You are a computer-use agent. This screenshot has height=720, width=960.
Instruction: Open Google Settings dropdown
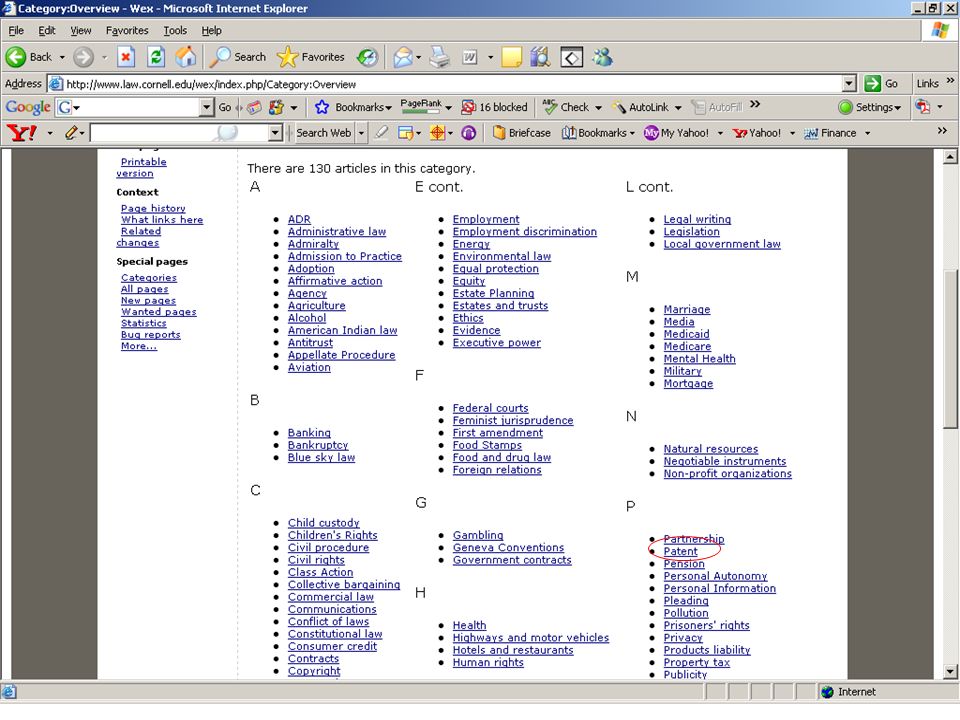coord(872,107)
